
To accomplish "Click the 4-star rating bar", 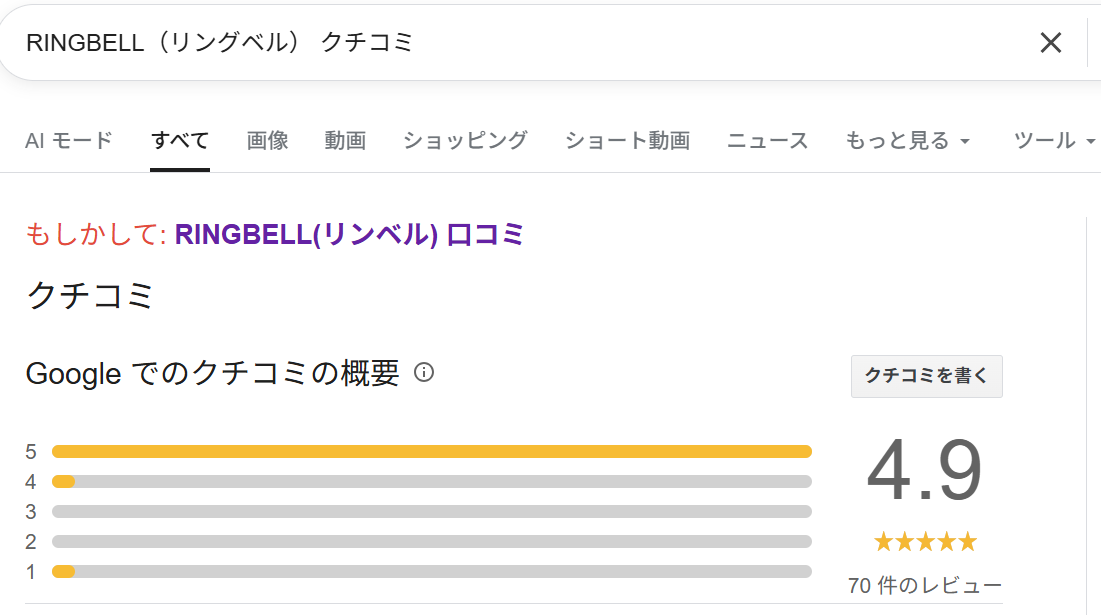I will [434, 481].
